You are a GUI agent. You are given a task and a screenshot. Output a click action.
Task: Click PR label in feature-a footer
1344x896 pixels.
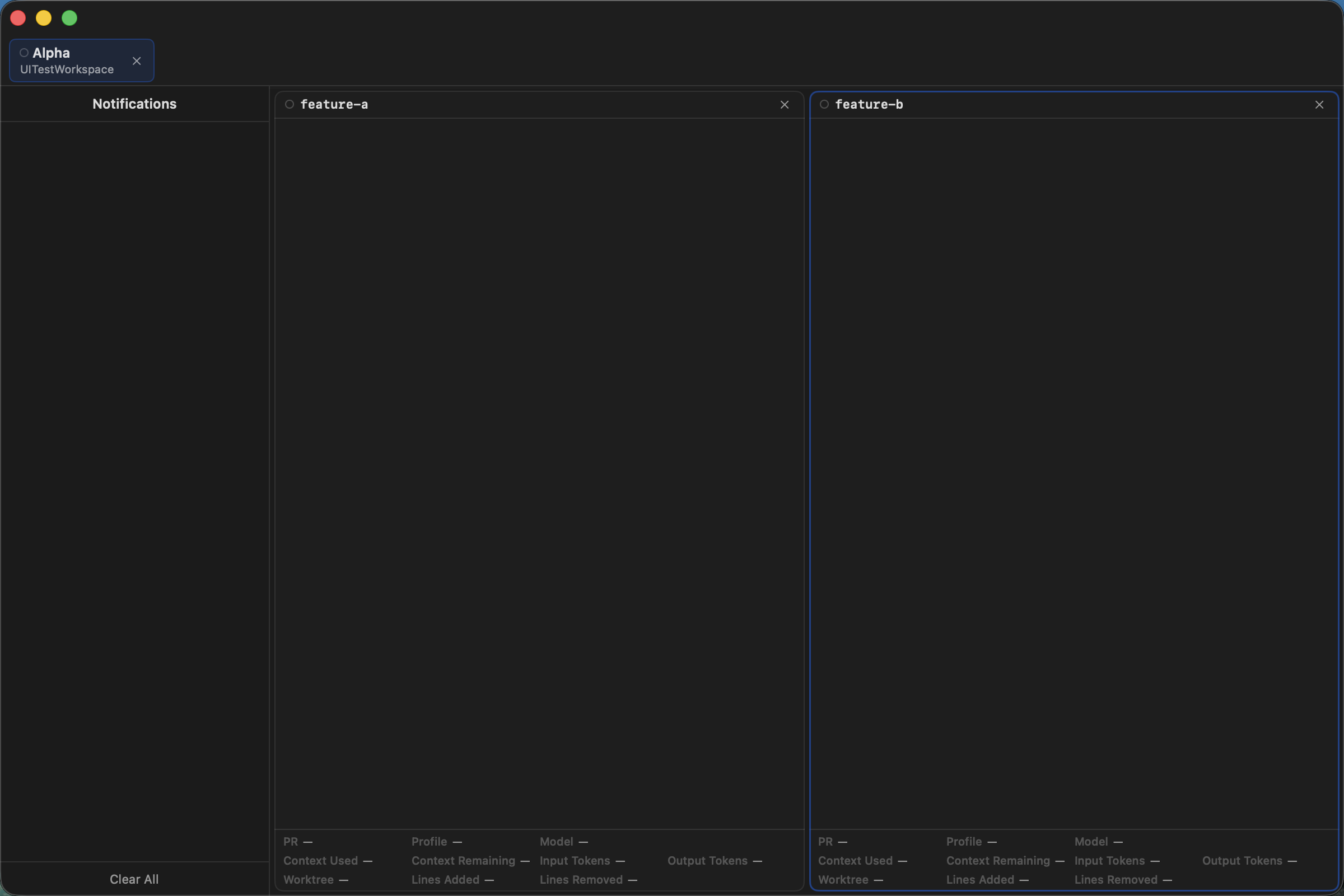291,842
